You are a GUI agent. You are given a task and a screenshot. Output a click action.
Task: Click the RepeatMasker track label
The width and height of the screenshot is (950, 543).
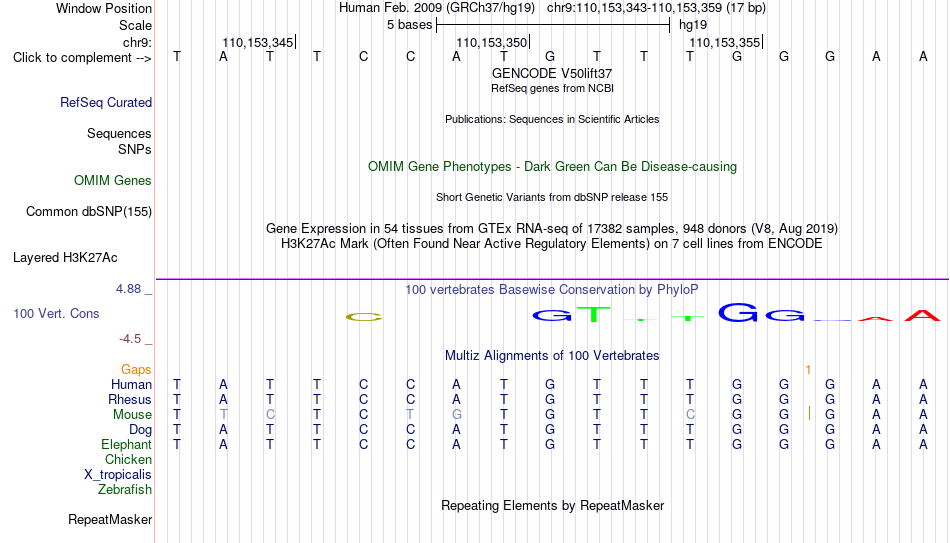(x=110, y=519)
